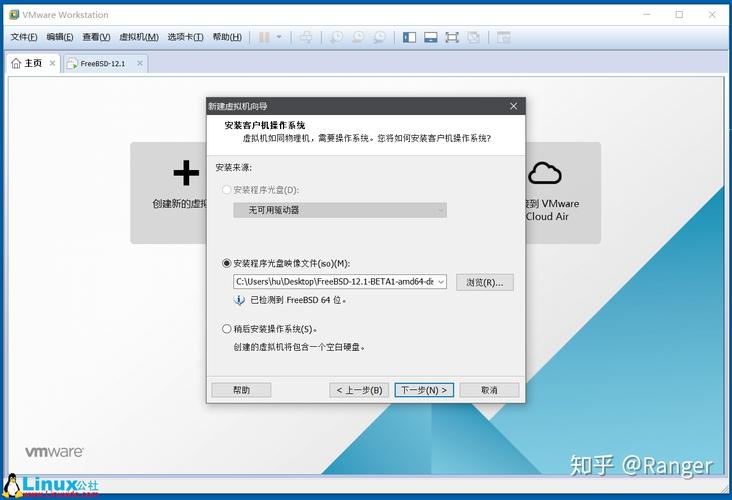Expand the ISO path combo box arrow

tap(441, 282)
